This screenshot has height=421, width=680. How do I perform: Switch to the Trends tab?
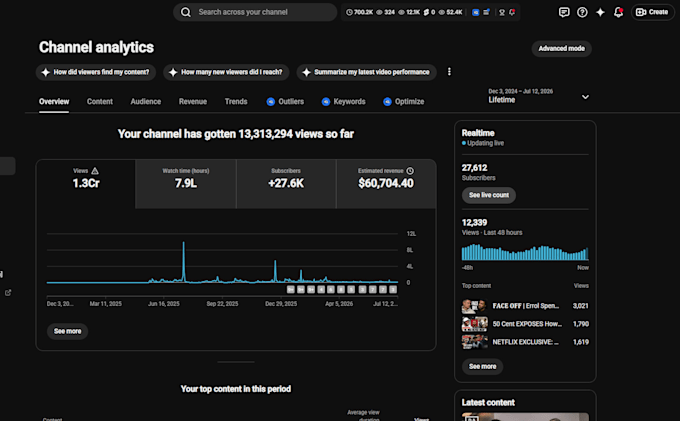coord(236,101)
